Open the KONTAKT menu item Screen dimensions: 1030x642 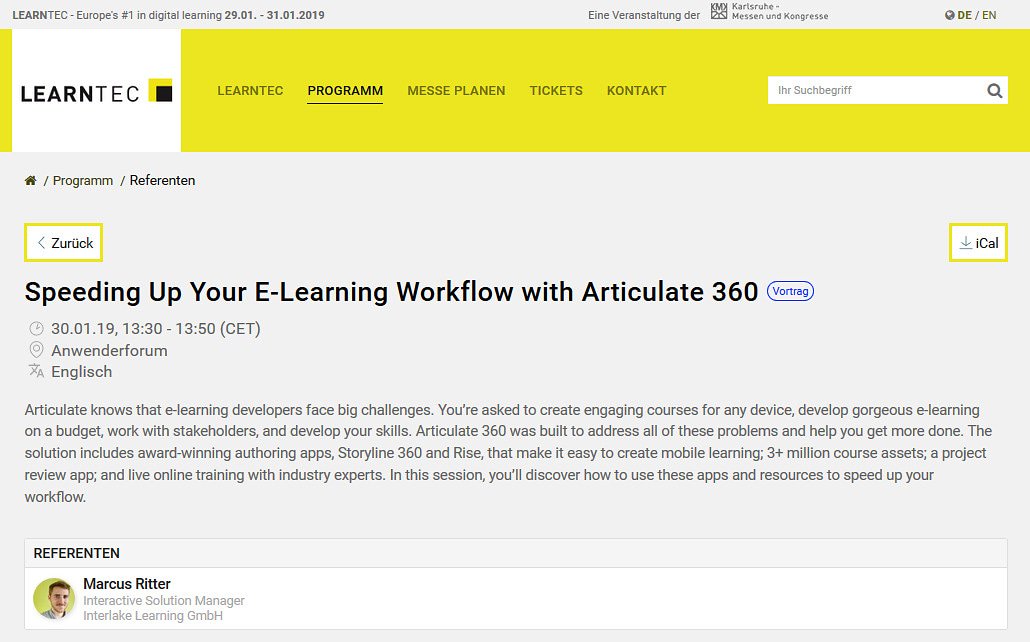tap(636, 90)
